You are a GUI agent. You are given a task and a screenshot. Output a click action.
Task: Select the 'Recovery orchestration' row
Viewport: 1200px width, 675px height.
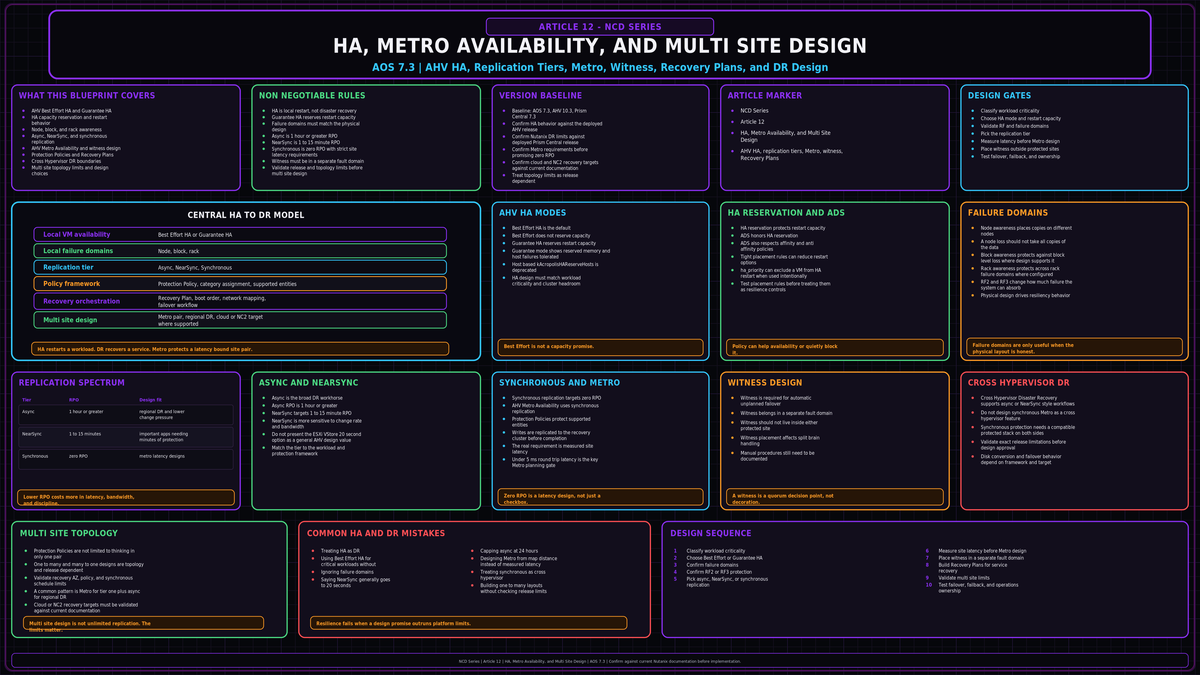pyautogui.click(x=240, y=301)
